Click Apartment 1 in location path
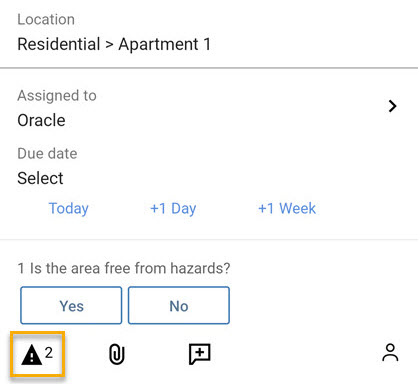Screen dimensions: 418x384 tap(165, 44)
